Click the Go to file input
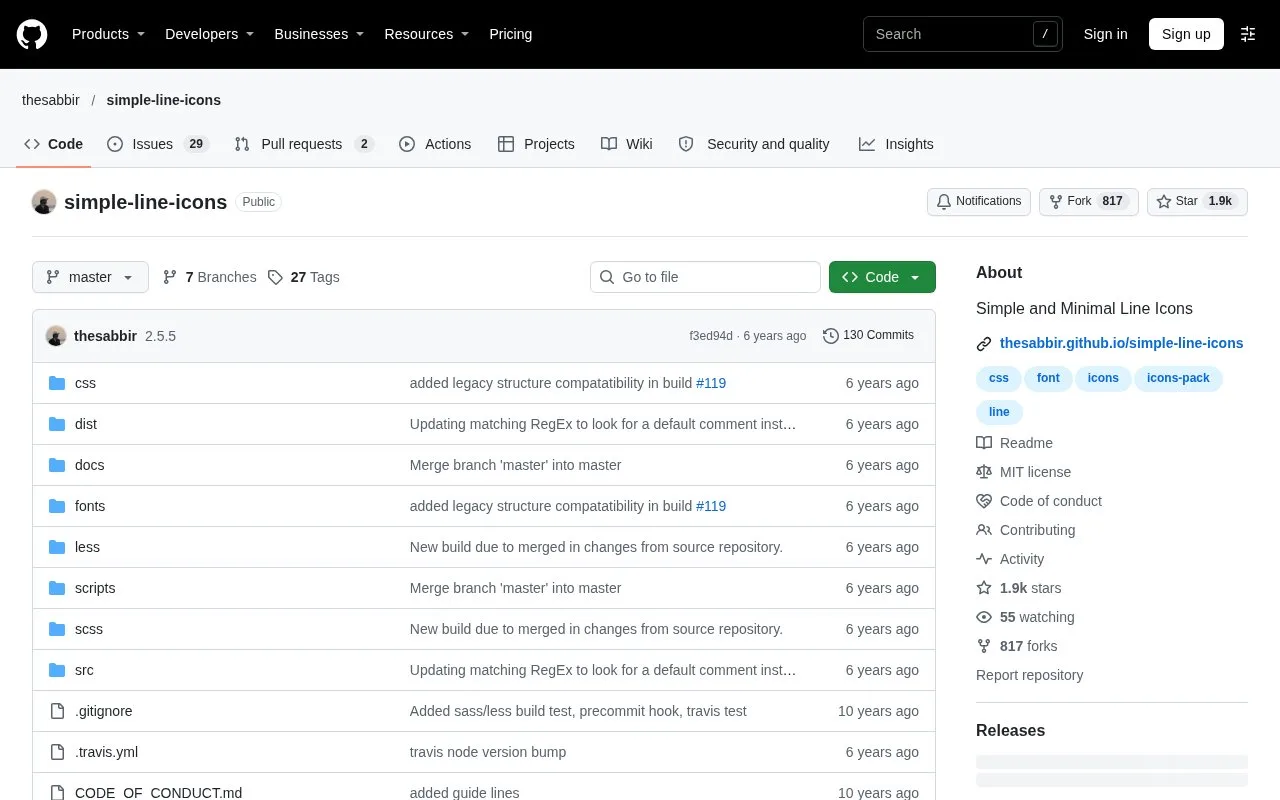 coord(705,277)
